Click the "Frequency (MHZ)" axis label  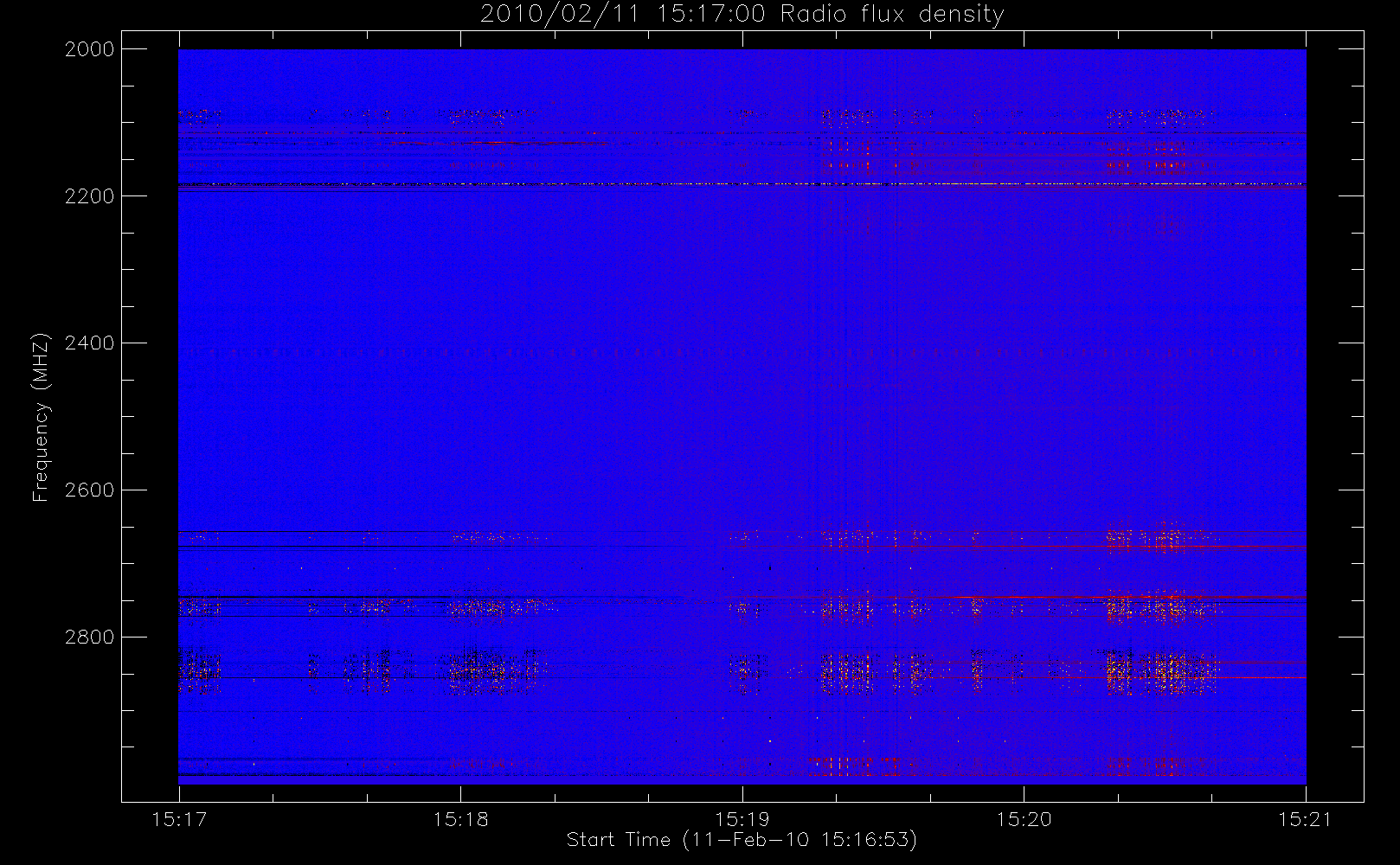click(40, 418)
